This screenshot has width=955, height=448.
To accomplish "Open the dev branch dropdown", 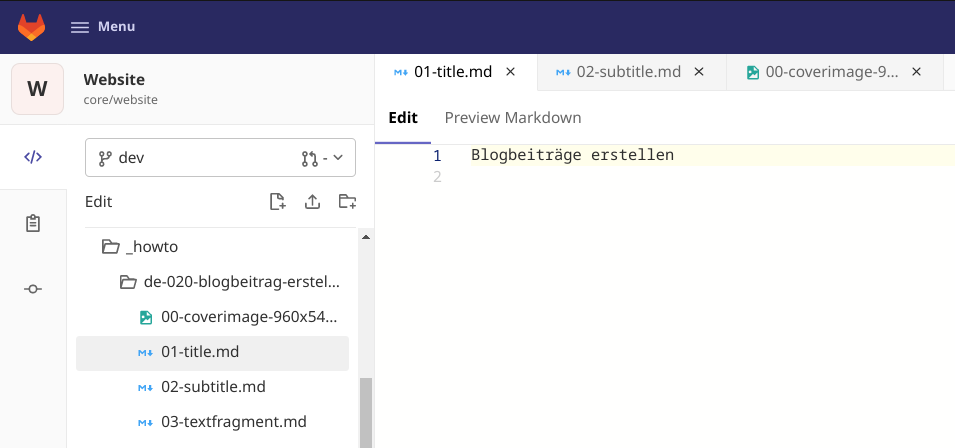I will [190, 158].
